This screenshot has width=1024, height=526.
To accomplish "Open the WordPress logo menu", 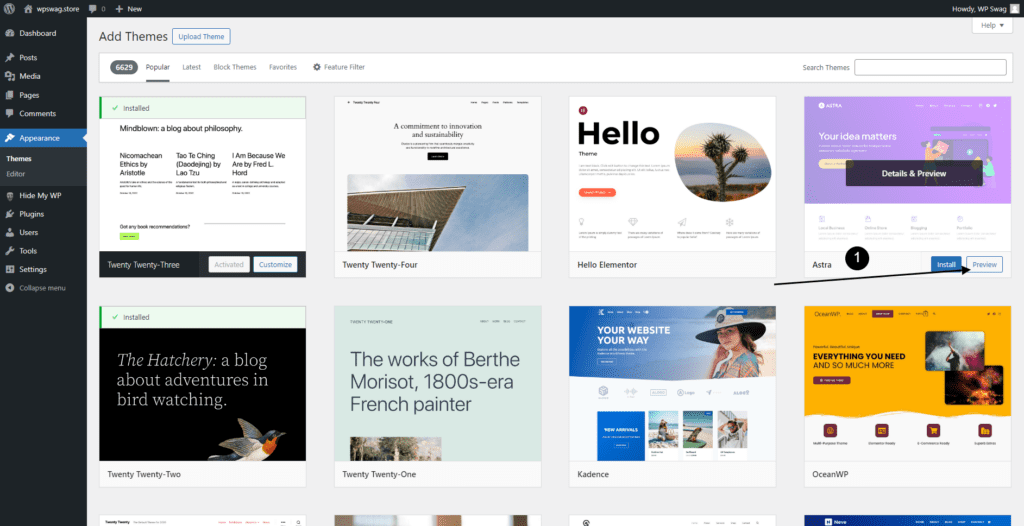I will tap(9, 8).
